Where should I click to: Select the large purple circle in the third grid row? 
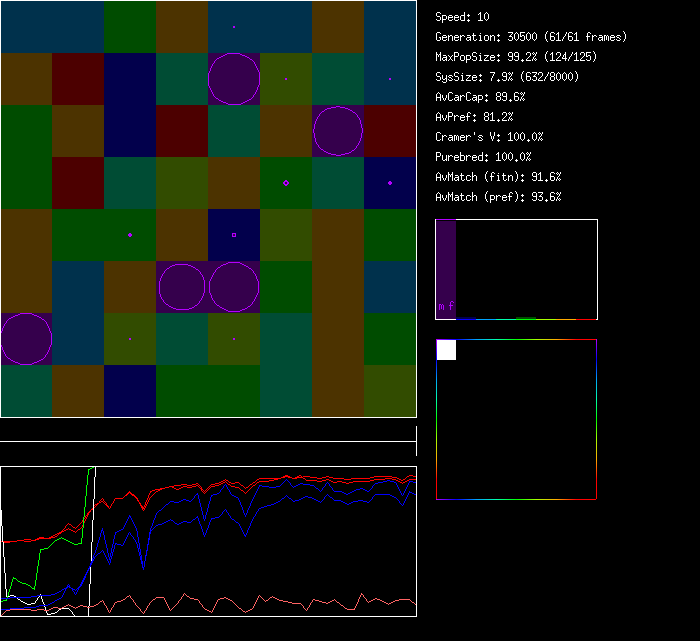pyautogui.click(x=338, y=131)
